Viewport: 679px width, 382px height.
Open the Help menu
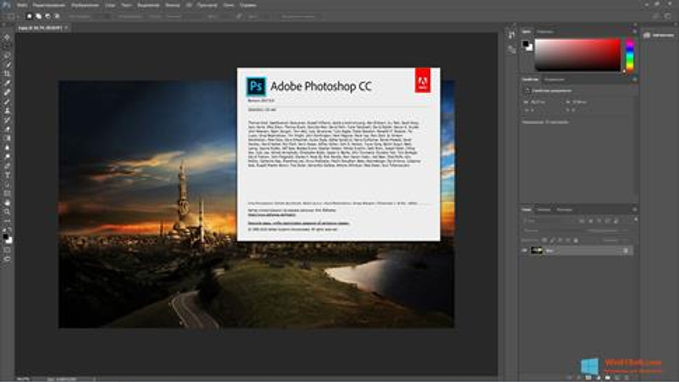tap(248, 5)
